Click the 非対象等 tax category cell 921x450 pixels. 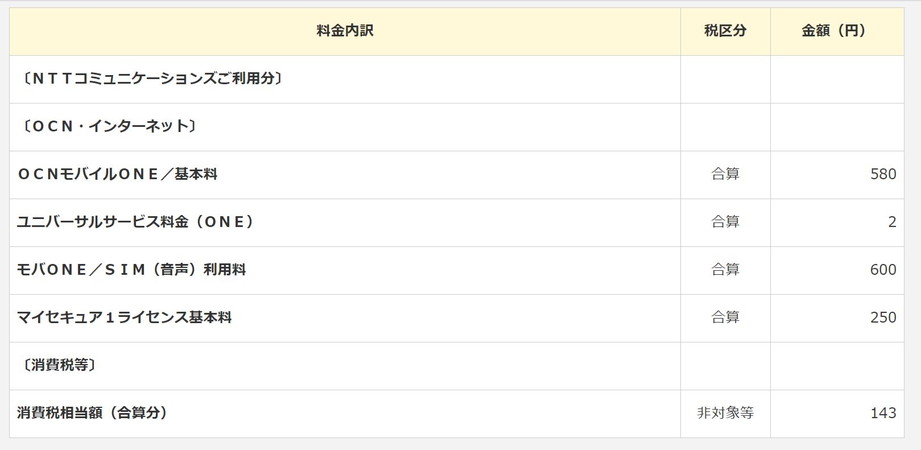(725, 414)
